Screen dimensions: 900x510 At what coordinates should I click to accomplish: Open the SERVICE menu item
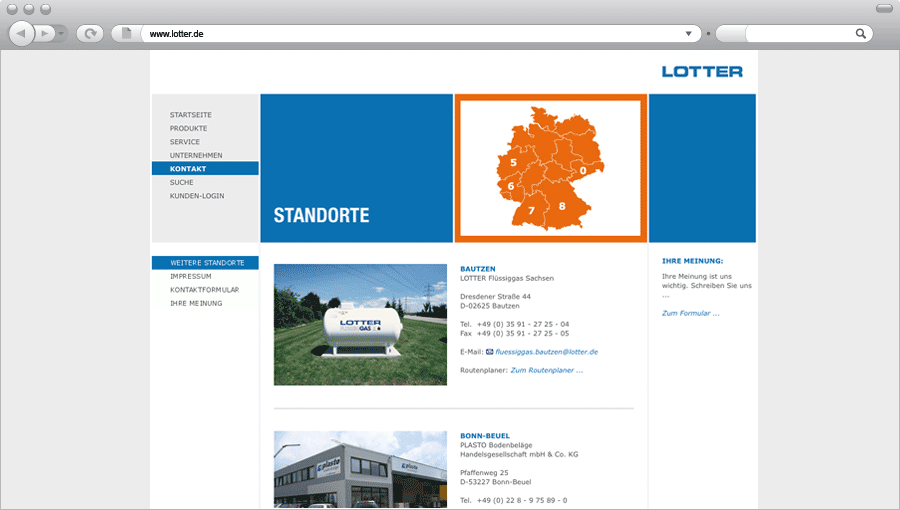[x=185, y=142]
